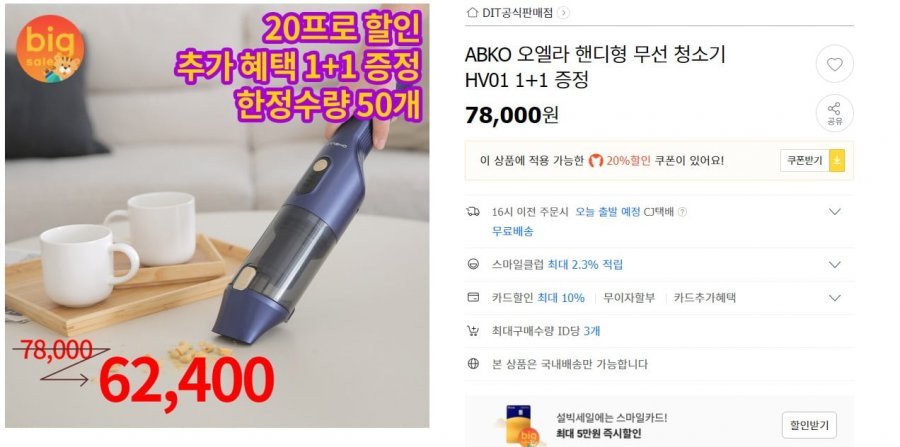
Task: Click the delivery truck icon
Action: 473,212
